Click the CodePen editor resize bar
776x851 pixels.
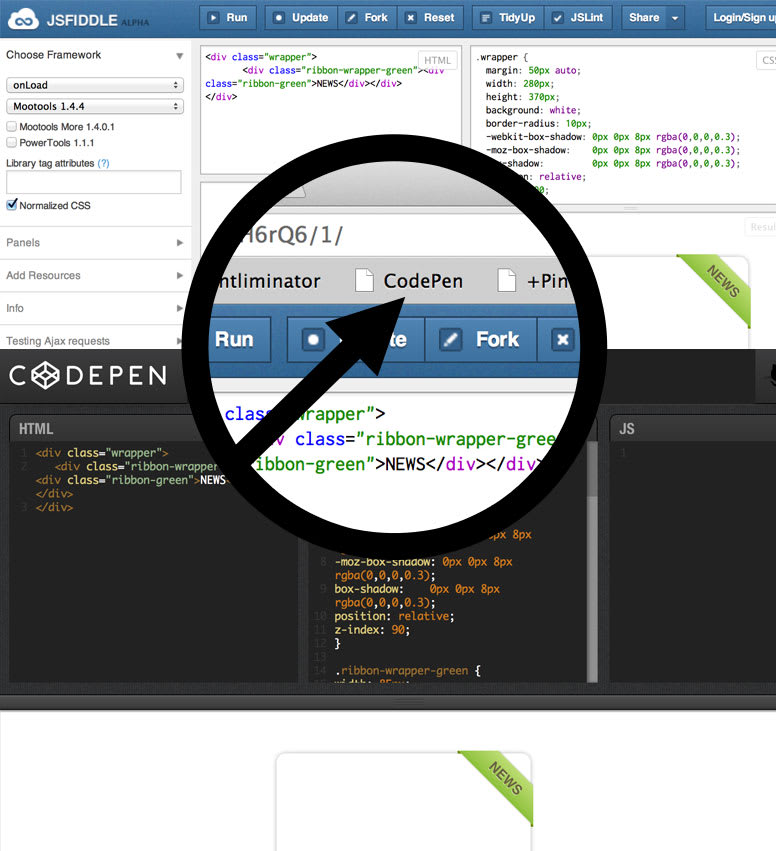pos(388,702)
